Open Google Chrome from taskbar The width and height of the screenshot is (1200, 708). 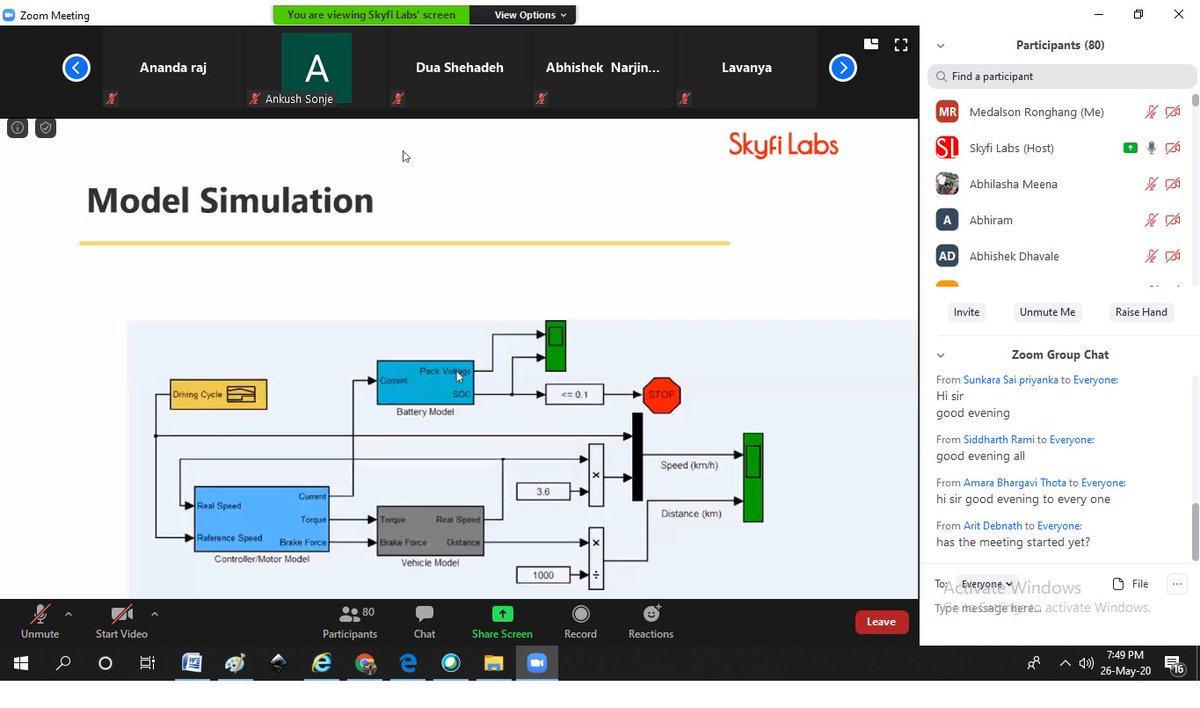click(365, 663)
